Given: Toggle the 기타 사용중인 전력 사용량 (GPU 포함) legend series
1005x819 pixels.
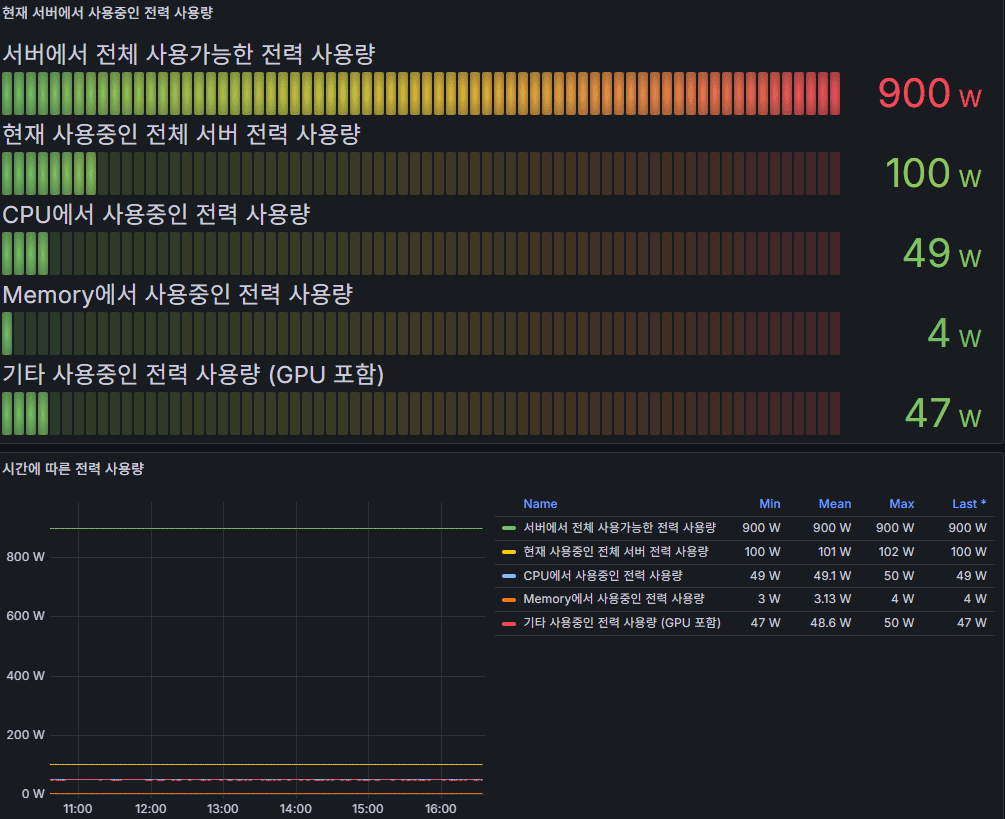Looking at the screenshot, I should (621, 624).
